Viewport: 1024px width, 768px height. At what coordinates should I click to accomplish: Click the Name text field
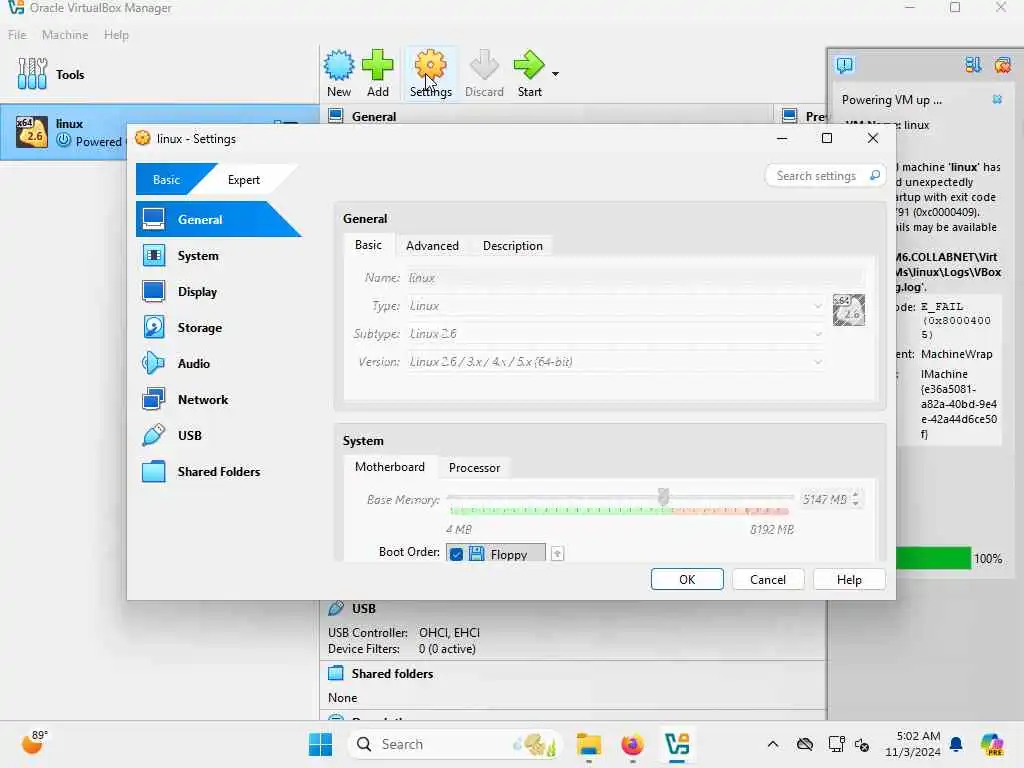pyautogui.click(x=636, y=278)
